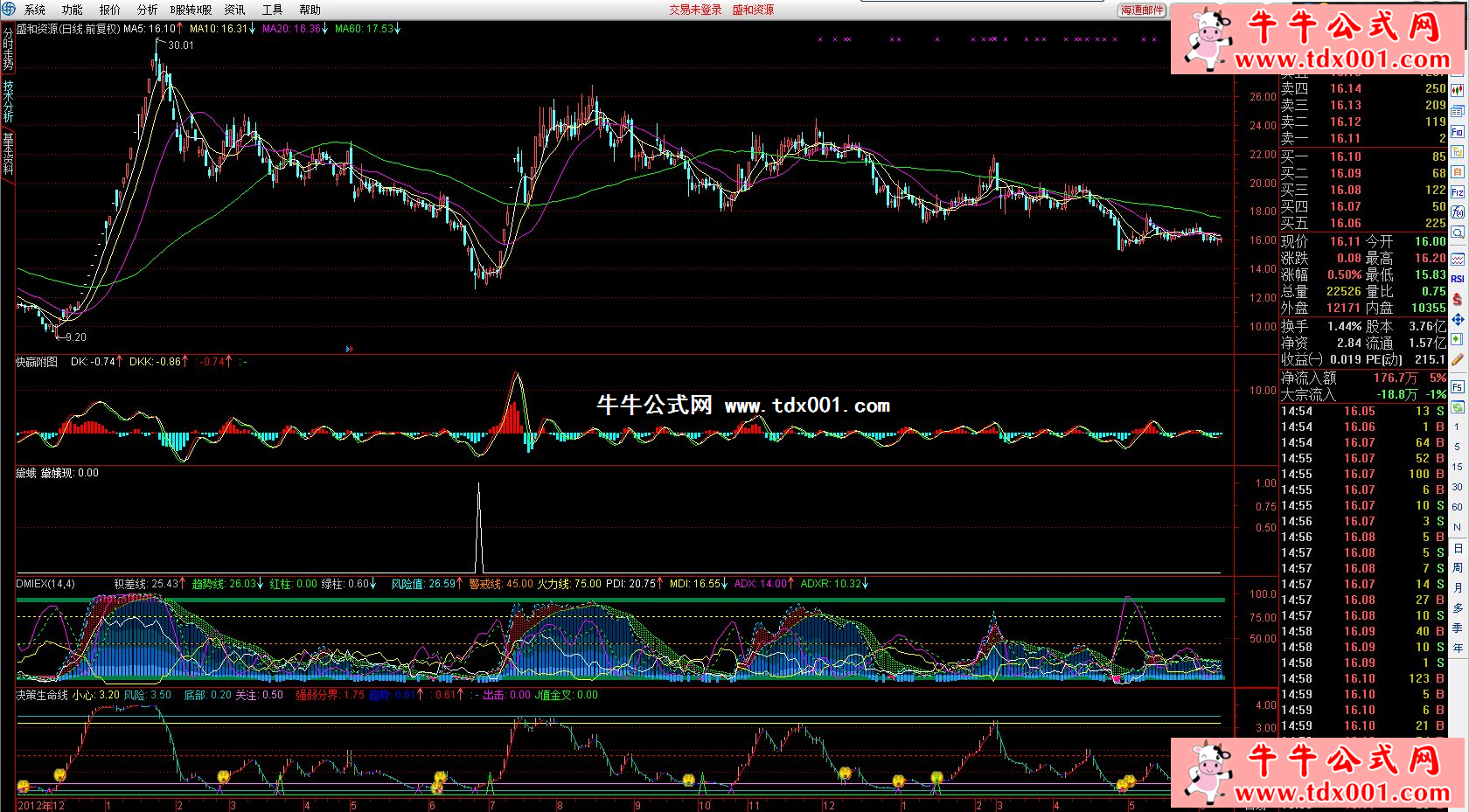Open the f(x) formula manager icon
Screen dimensions: 1469x812
1458,212
